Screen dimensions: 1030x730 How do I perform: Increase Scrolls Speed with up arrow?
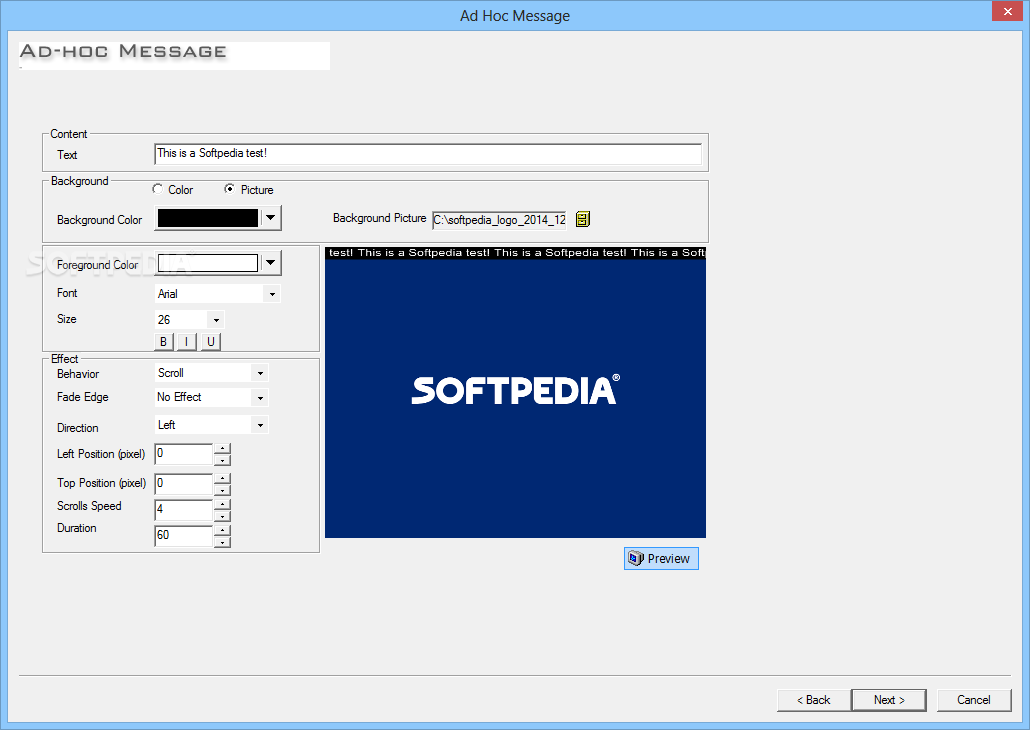point(223,504)
